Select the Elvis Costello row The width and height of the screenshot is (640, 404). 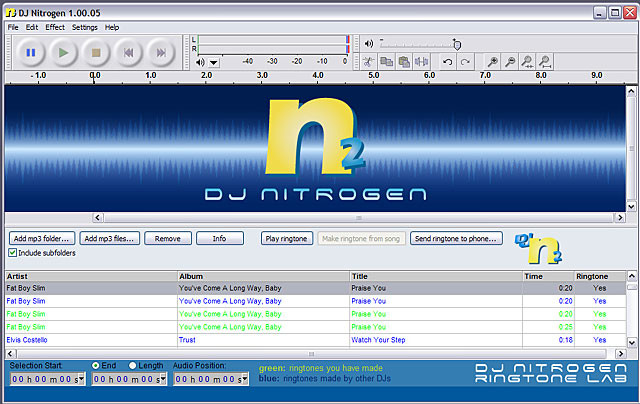point(316,340)
